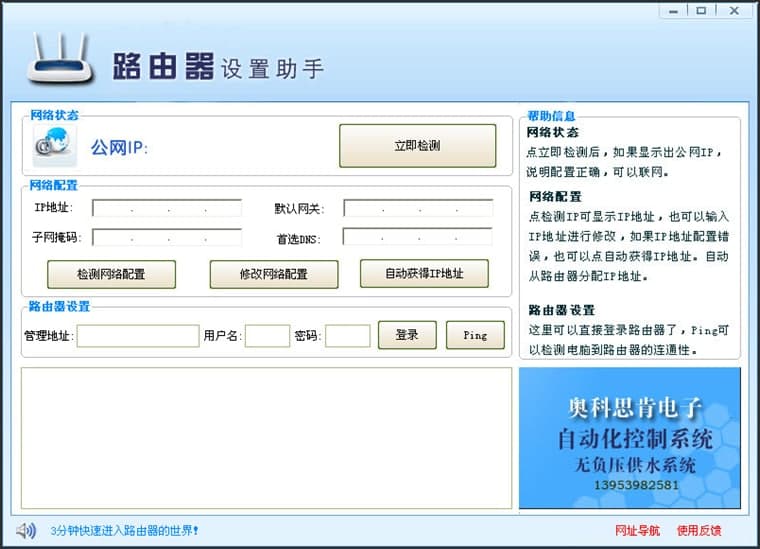Click the globe network status icon

(54, 146)
